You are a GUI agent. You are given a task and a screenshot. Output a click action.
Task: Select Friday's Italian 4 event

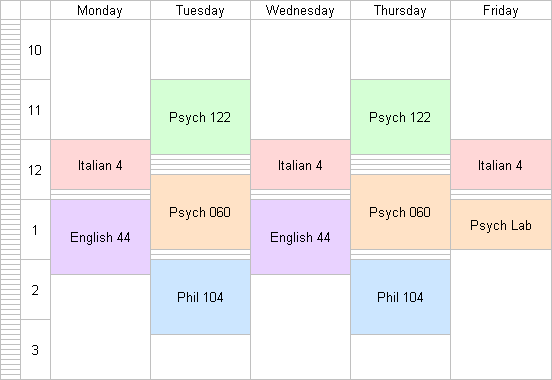tap(501, 164)
